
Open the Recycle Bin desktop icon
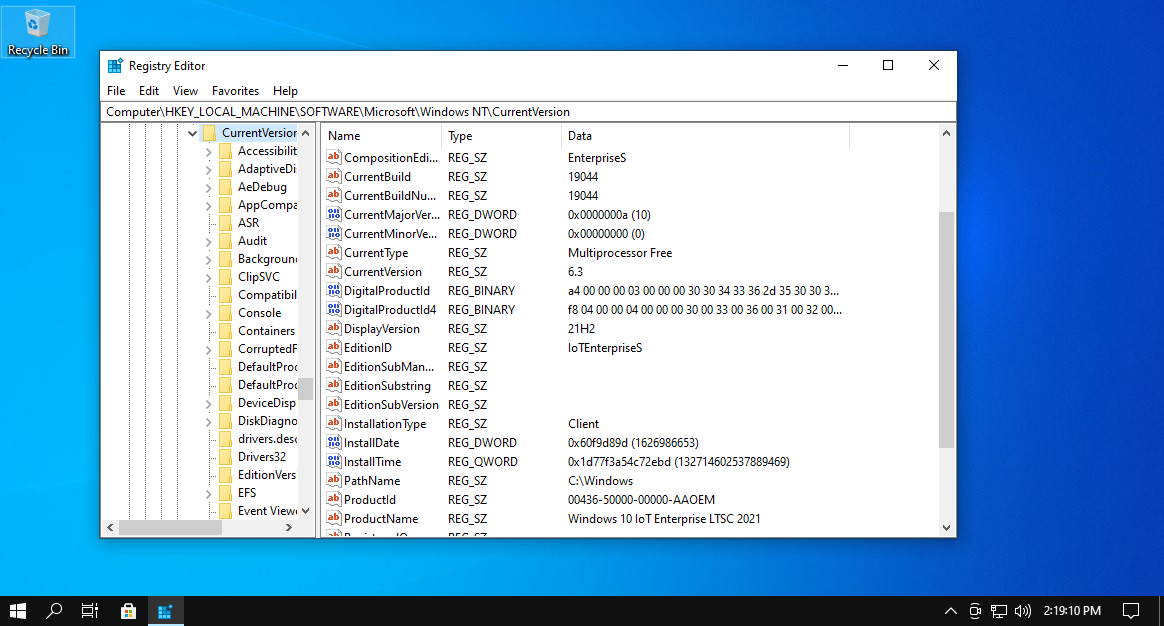[38, 32]
